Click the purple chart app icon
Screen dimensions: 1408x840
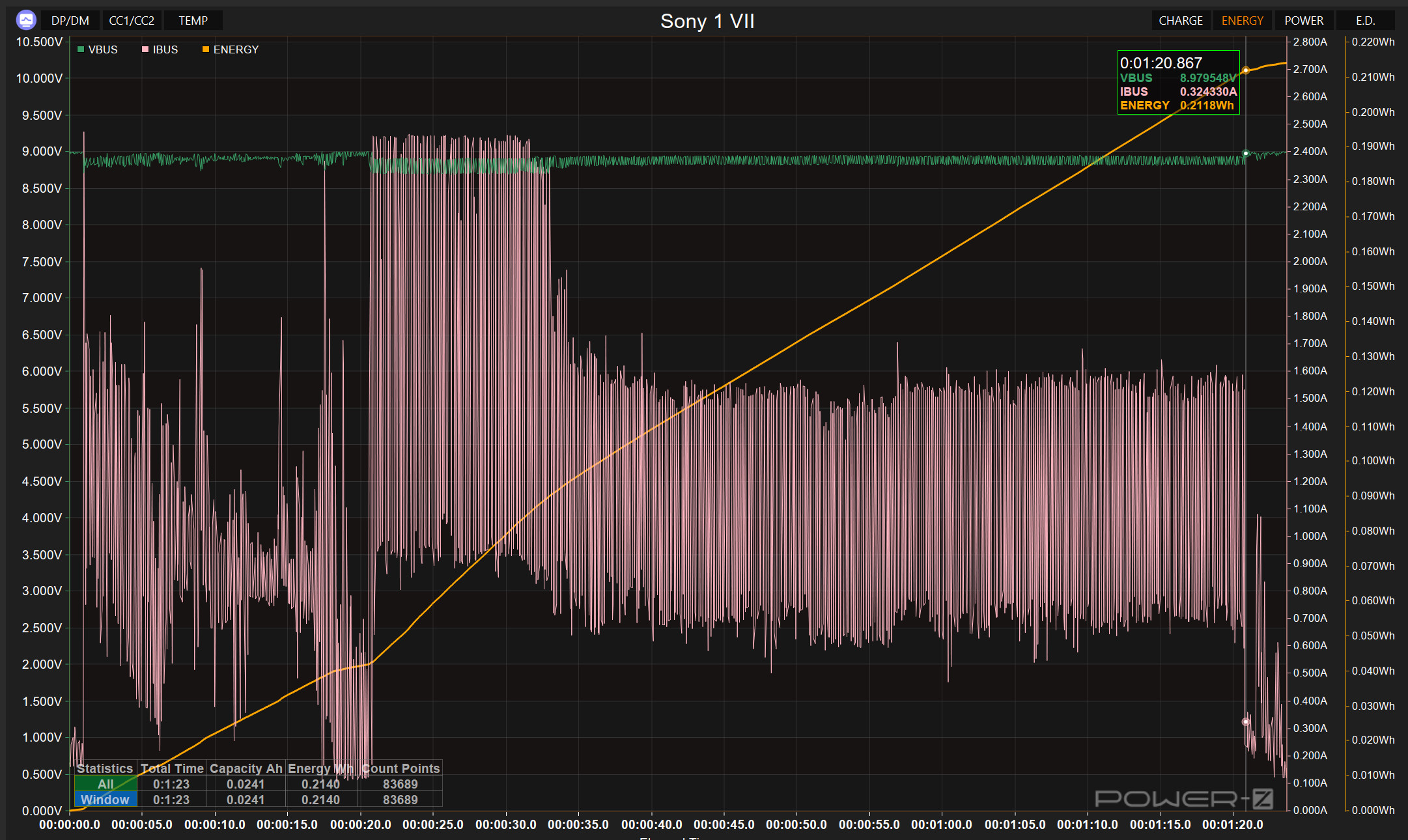[x=26, y=20]
